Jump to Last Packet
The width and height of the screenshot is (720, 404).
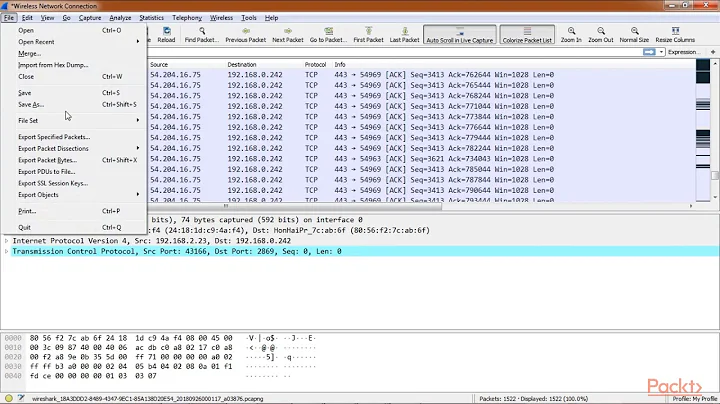(x=405, y=34)
